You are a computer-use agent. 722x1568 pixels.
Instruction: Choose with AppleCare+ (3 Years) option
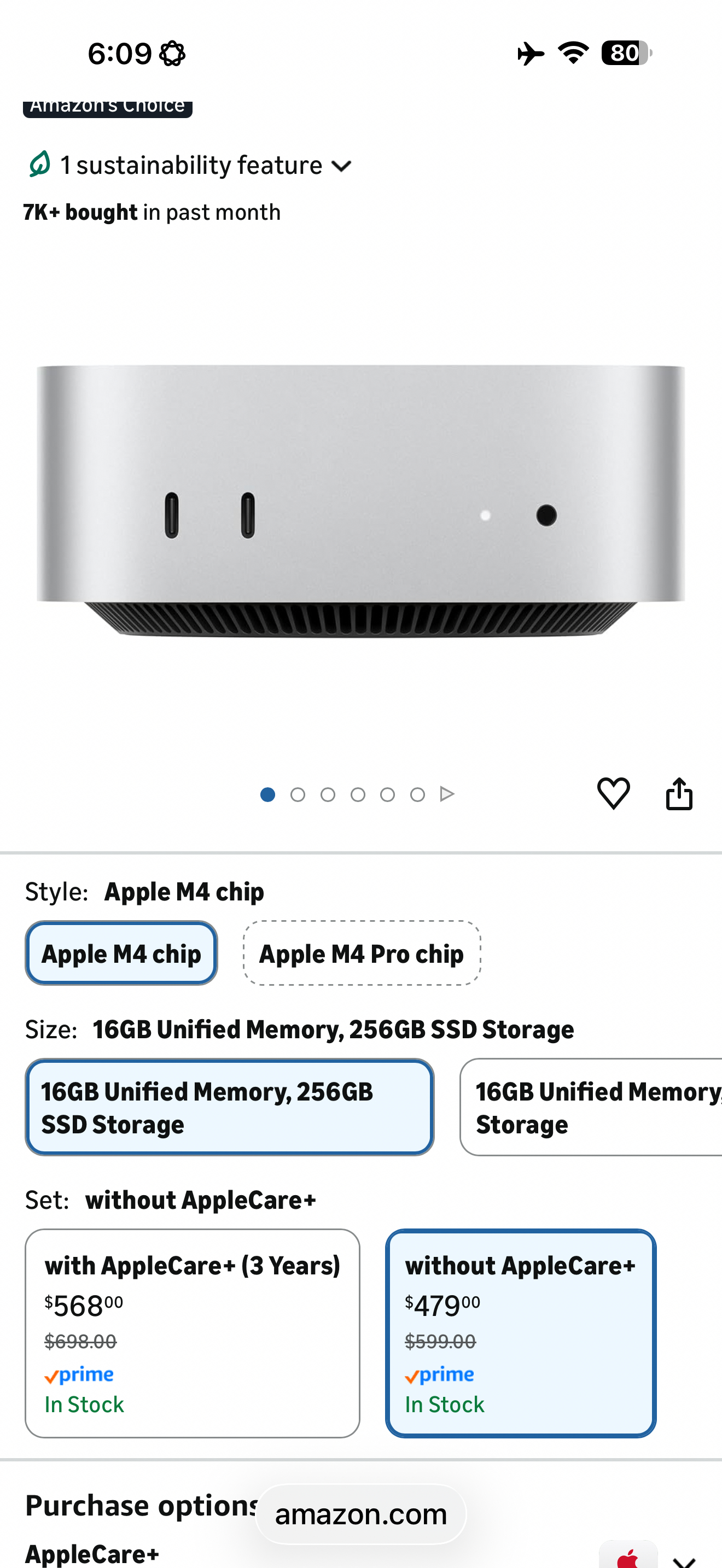(193, 1333)
